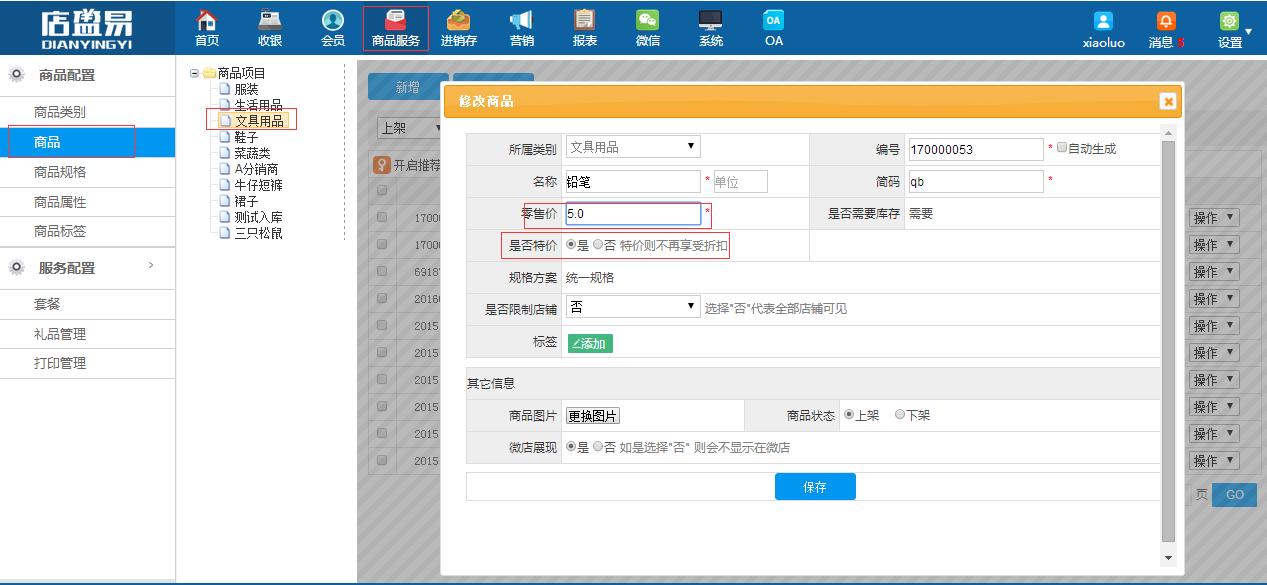
Task: Open the 微信 WeChat icon
Action: tap(647, 19)
